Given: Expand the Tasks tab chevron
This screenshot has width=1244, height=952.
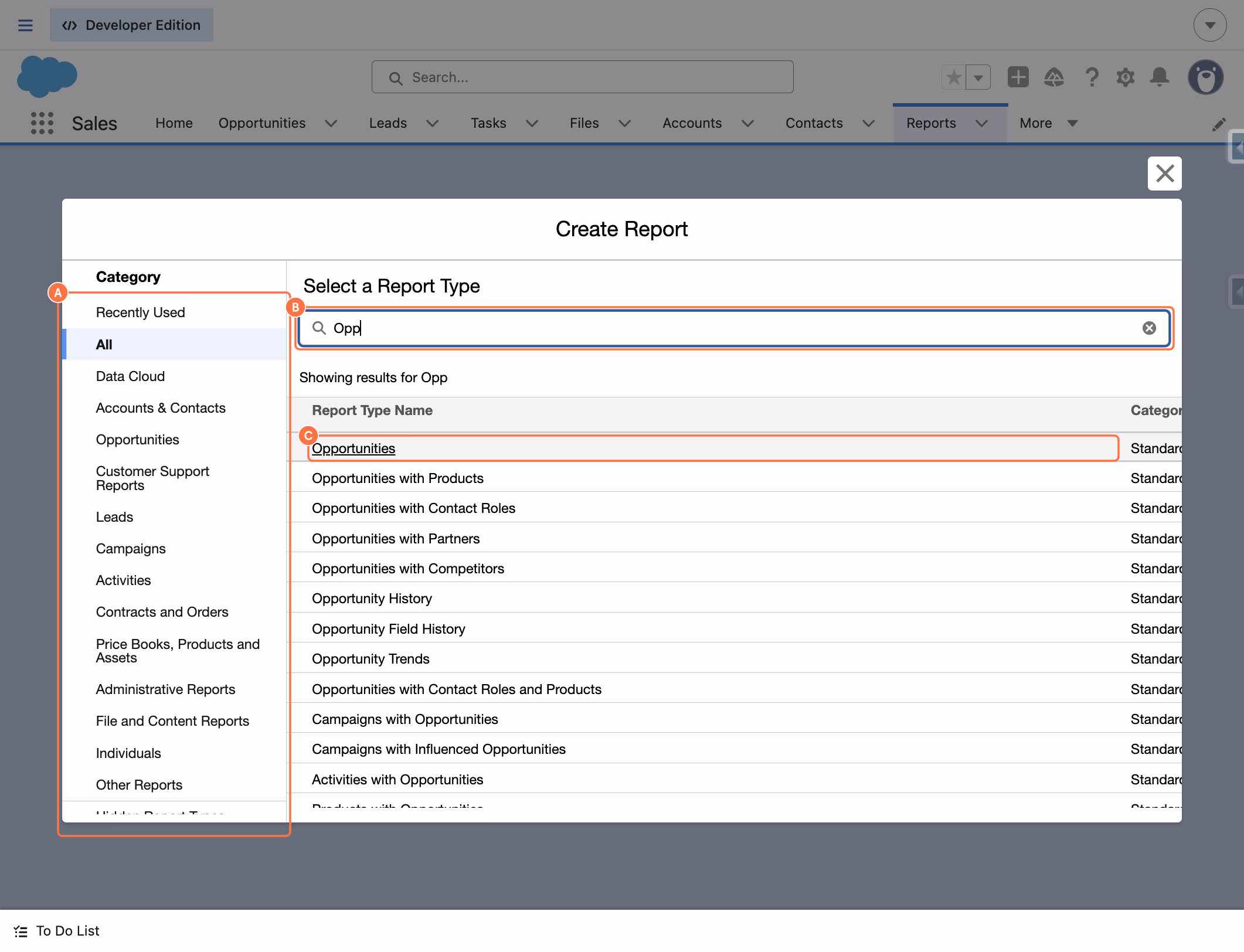Looking at the screenshot, I should (532, 123).
